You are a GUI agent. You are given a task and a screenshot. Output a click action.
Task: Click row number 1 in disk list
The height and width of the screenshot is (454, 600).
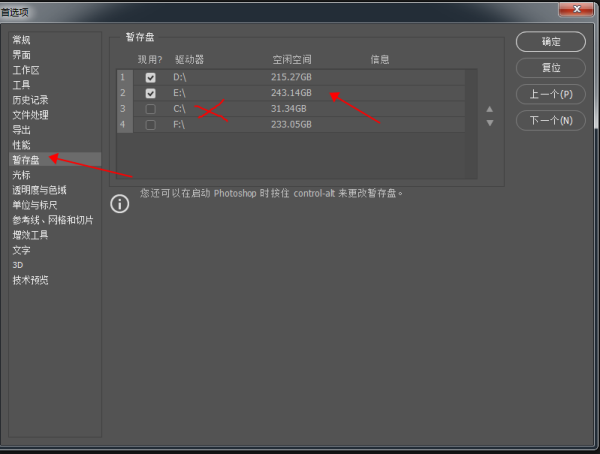tap(123, 77)
